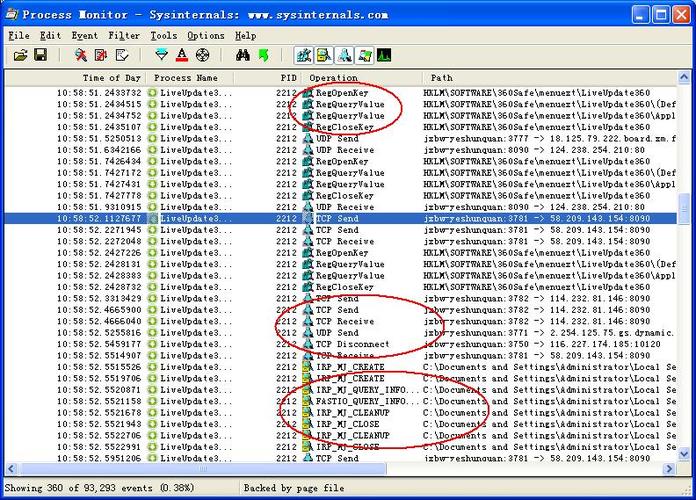Open the Event menu

pyautogui.click(x=84, y=36)
